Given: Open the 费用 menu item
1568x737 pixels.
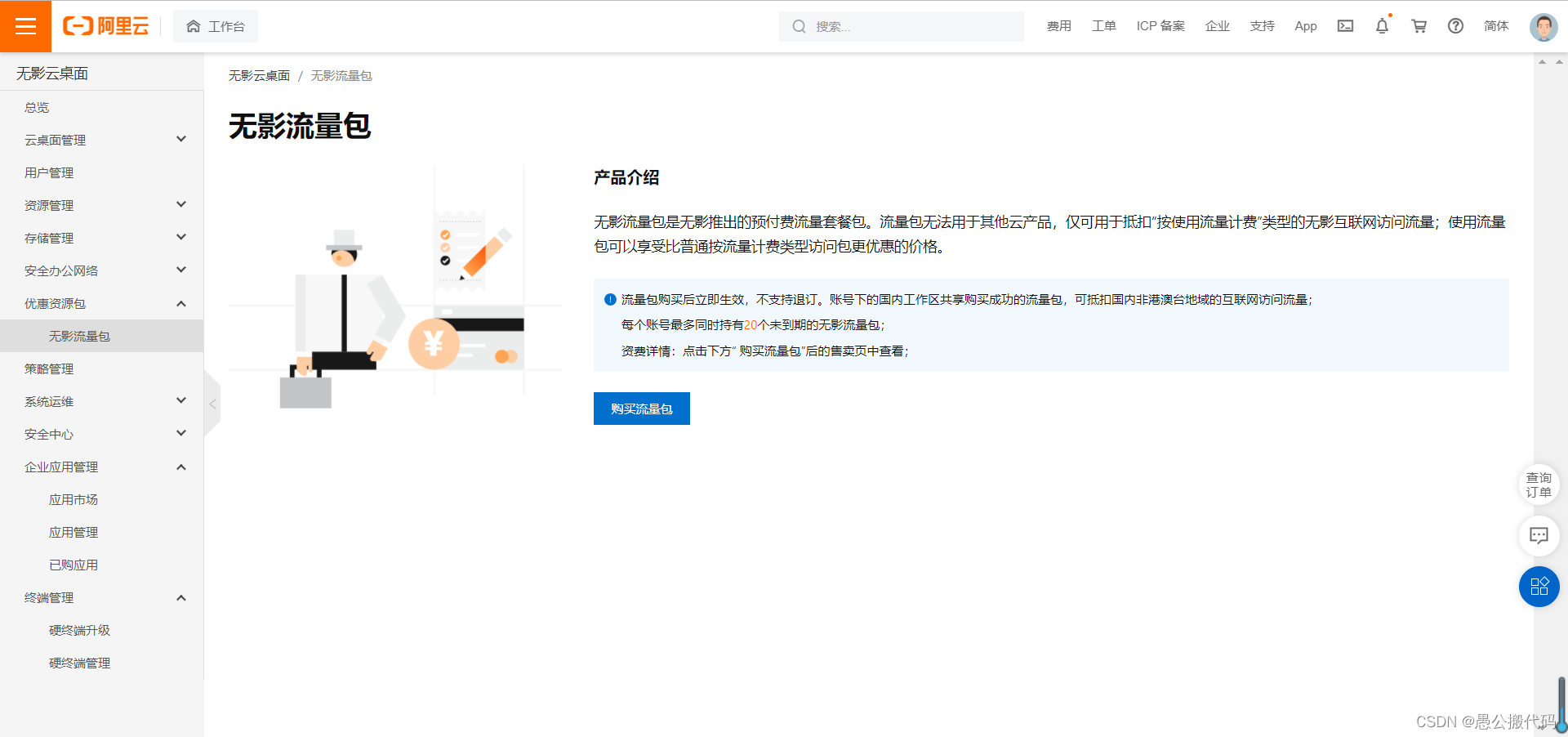Looking at the screenshot, I should tap(1058, 25).
